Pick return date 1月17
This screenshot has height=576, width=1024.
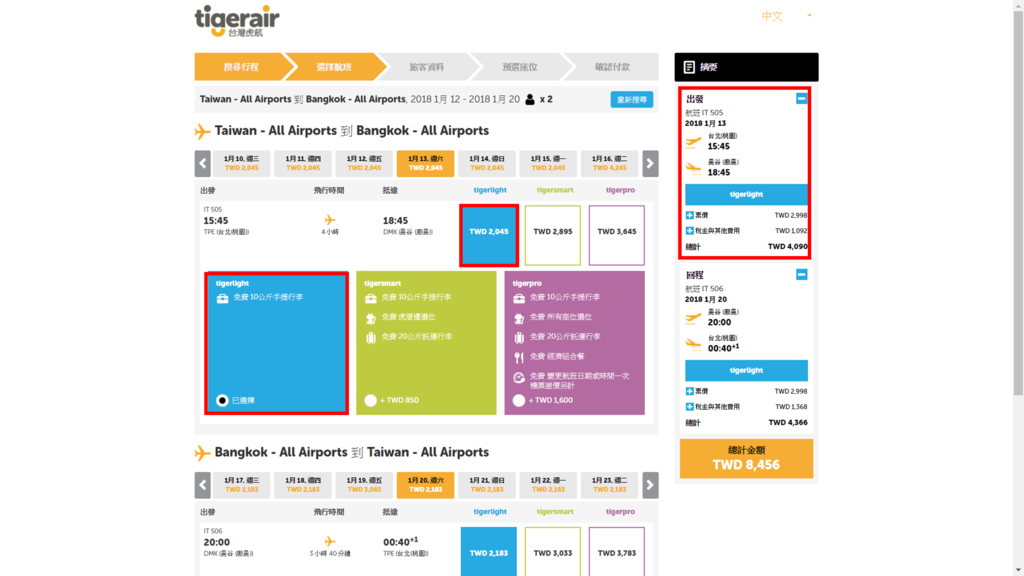point(242,485)
